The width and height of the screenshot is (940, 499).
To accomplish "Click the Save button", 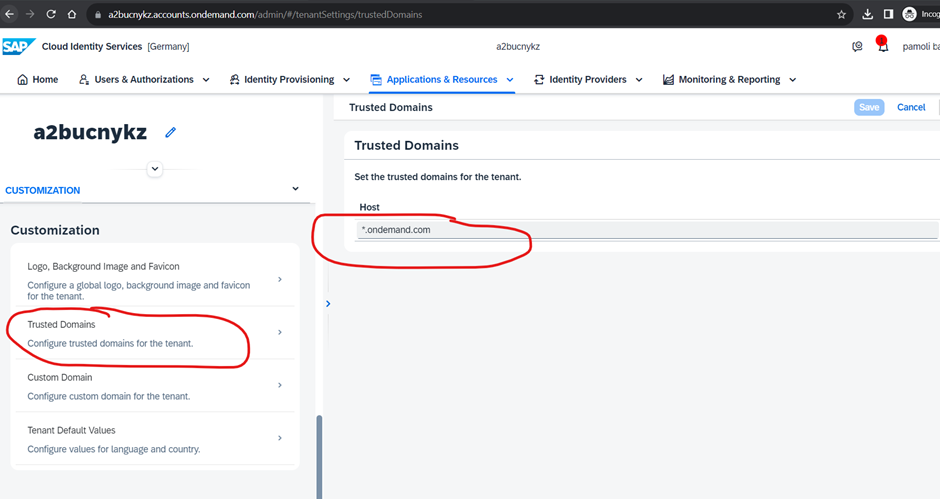I will [x=869, y=107].
